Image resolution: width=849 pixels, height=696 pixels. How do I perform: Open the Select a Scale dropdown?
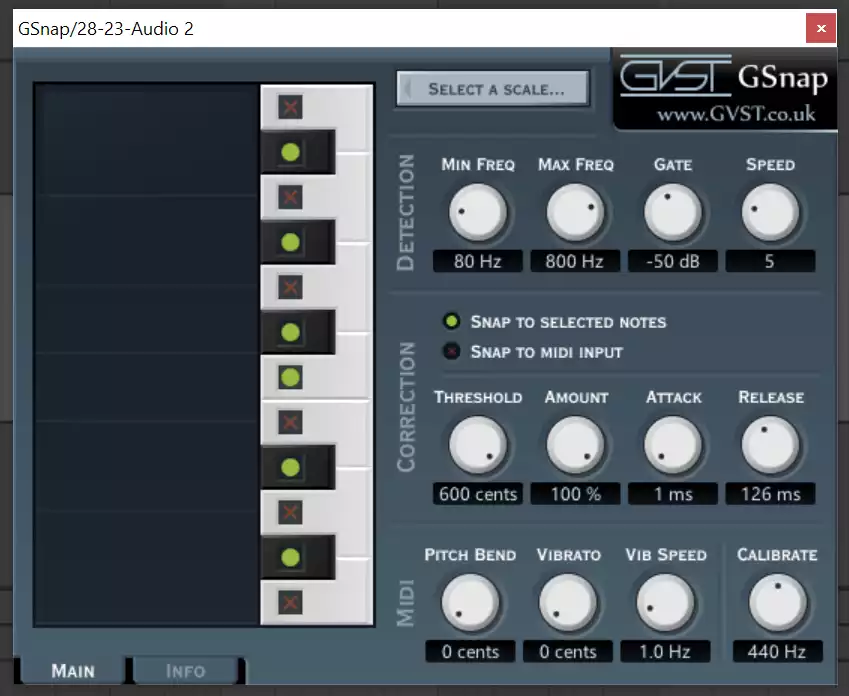[493, 89]
